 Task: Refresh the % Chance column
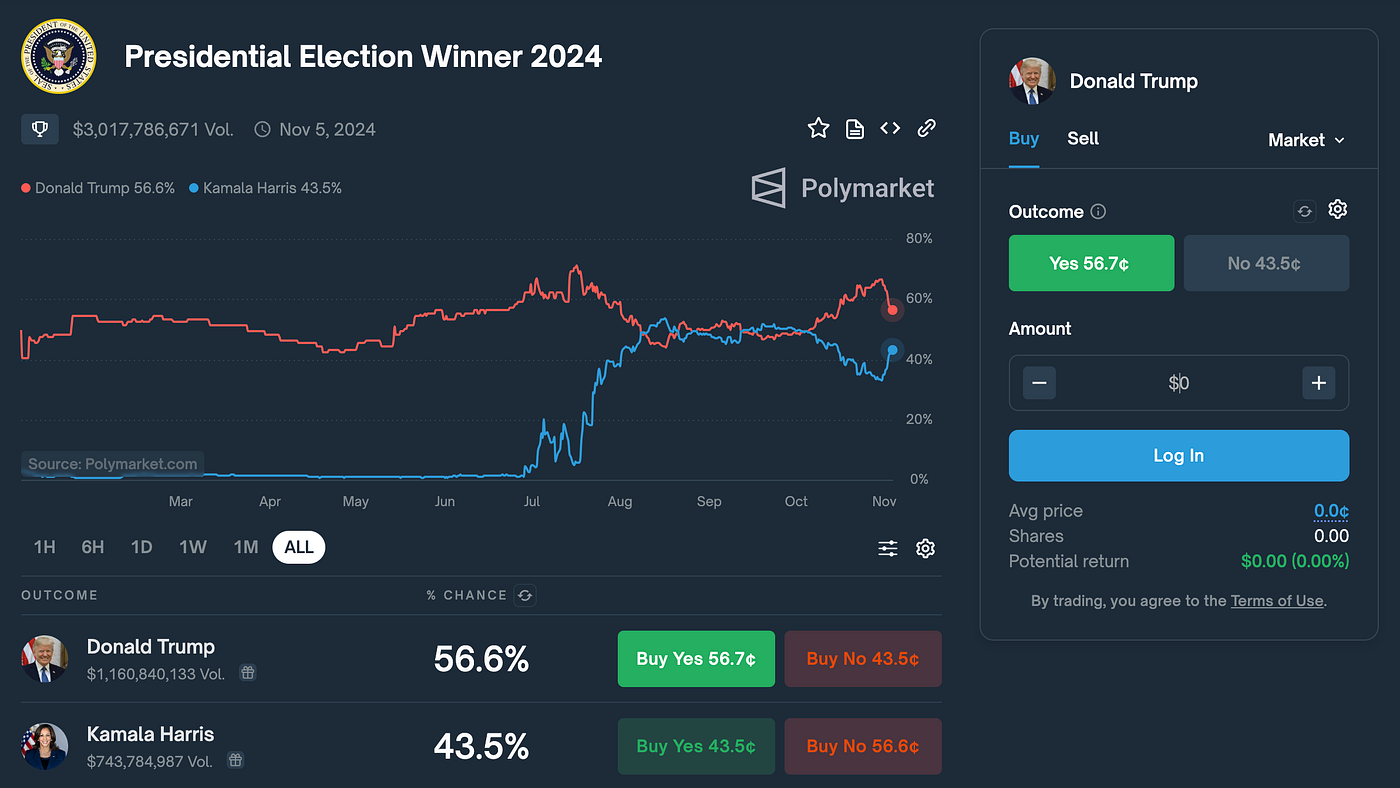click(525, 595)
